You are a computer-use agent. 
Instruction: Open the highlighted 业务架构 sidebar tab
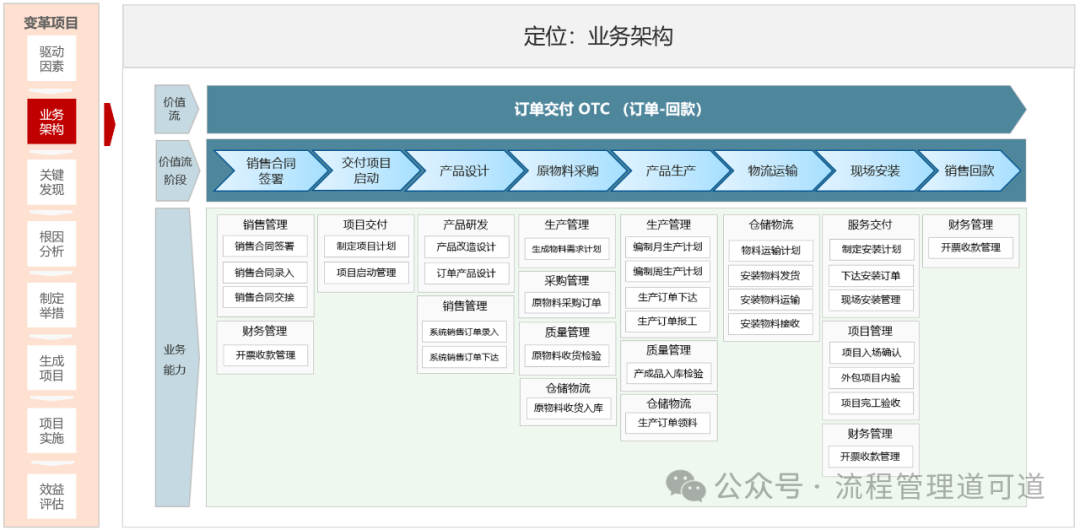[x=52, y=122]
